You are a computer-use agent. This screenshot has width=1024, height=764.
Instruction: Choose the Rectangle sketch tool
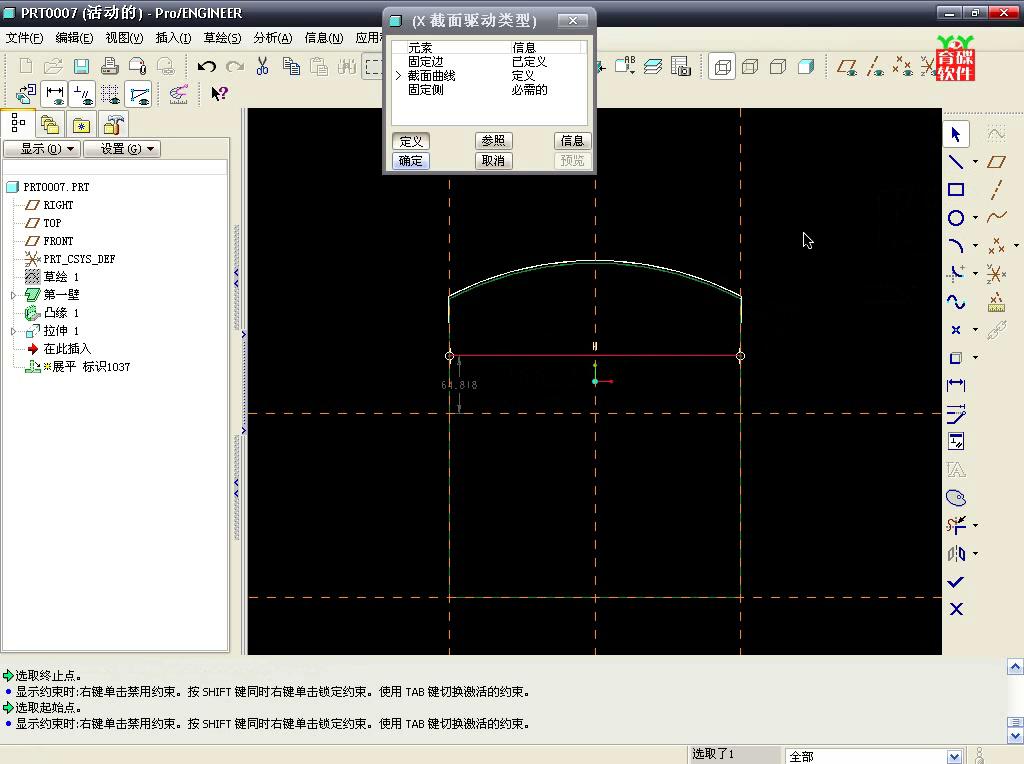point(956,190)
